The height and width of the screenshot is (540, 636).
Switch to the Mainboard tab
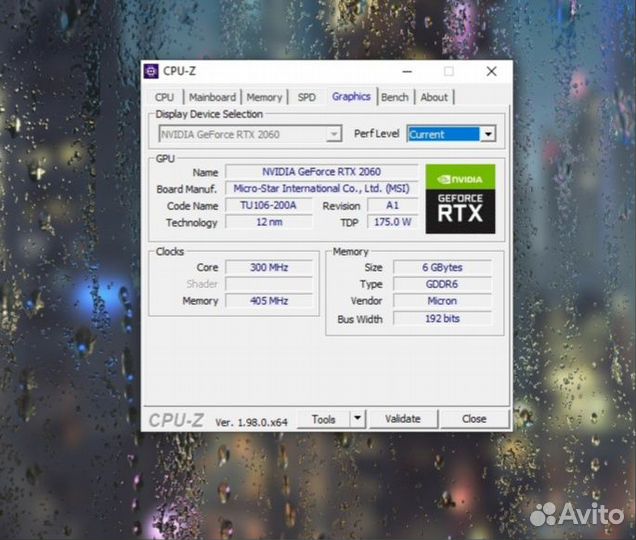coord(212,97)
